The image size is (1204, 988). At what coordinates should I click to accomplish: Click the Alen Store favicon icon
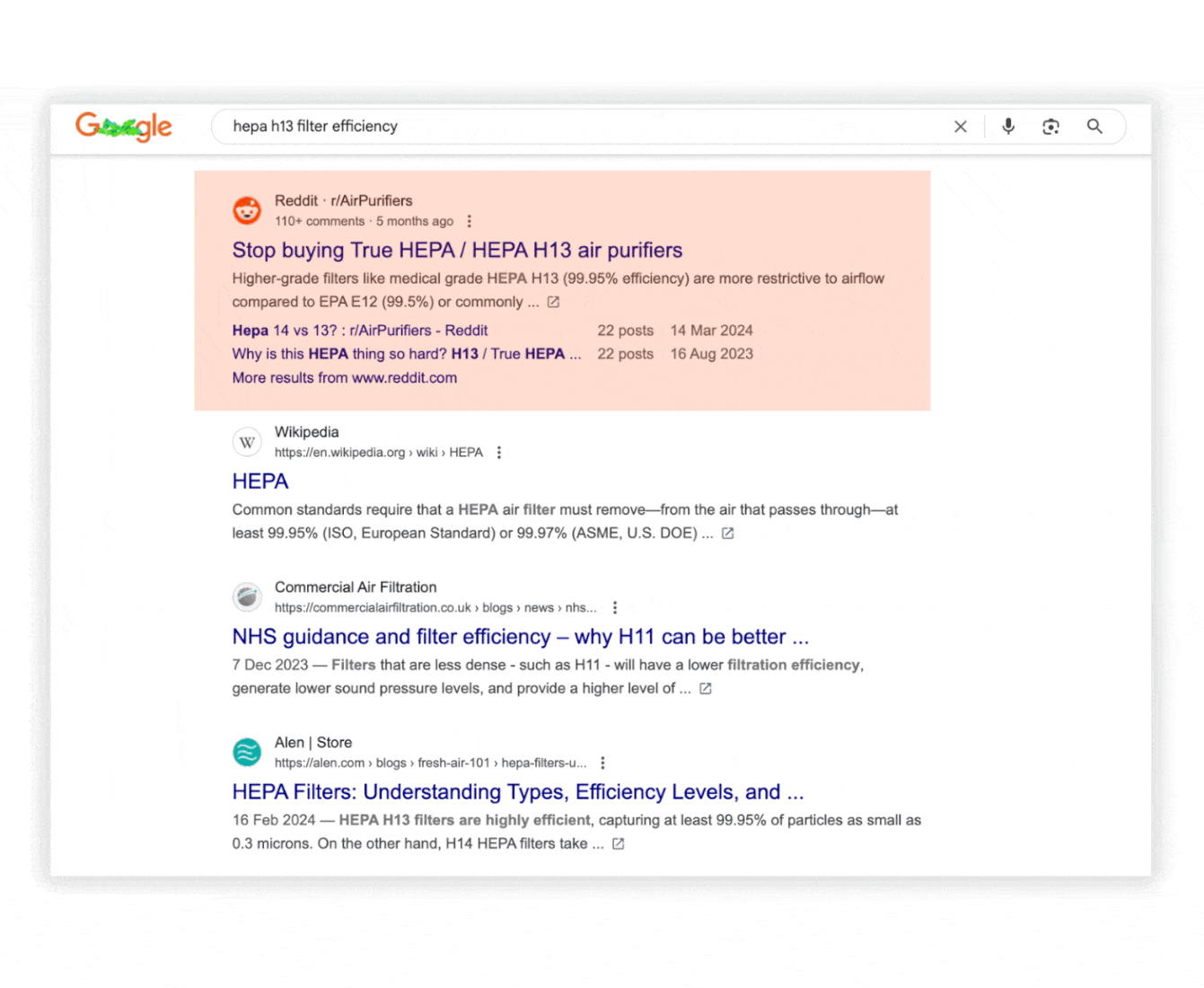pos(247,752)
